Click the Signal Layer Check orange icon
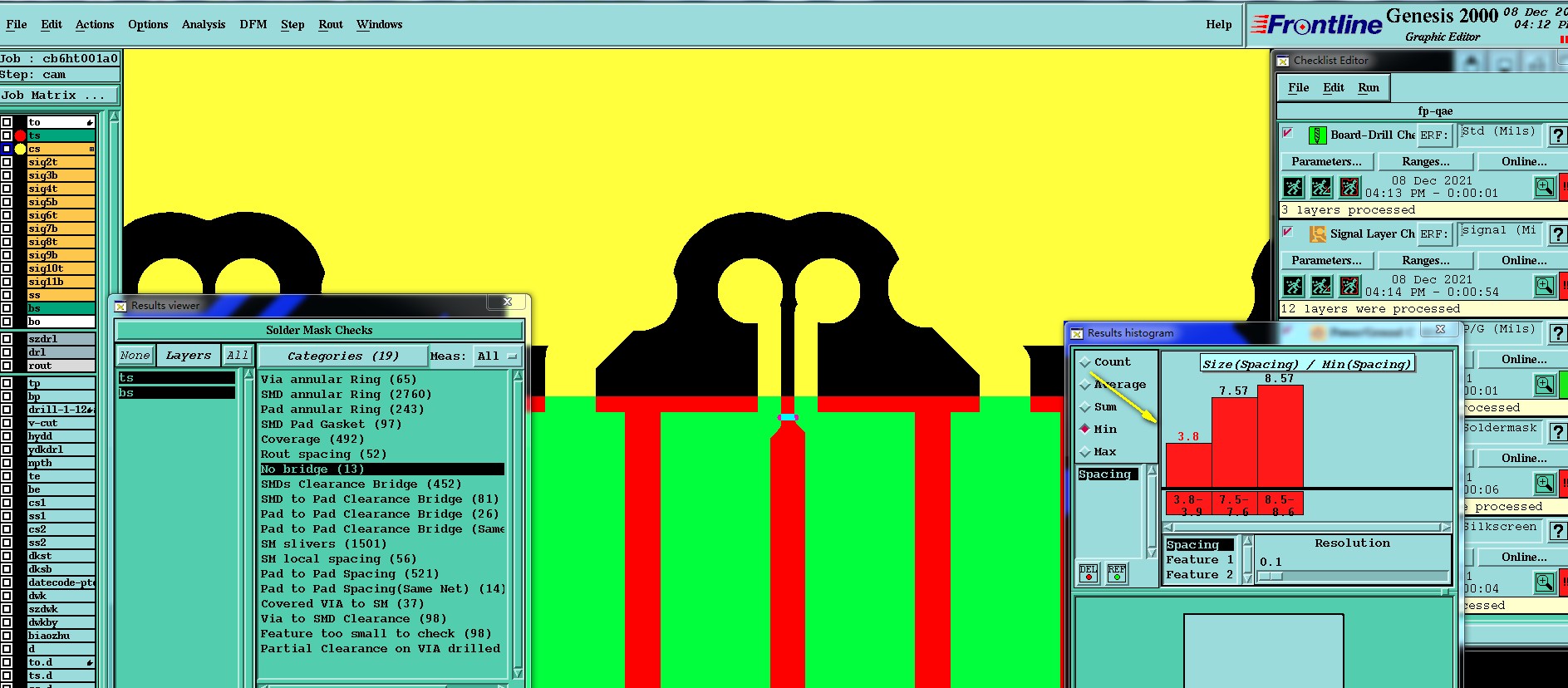Image resolution: width=1568 pixels, height=688 pixels. point(1317,233)
